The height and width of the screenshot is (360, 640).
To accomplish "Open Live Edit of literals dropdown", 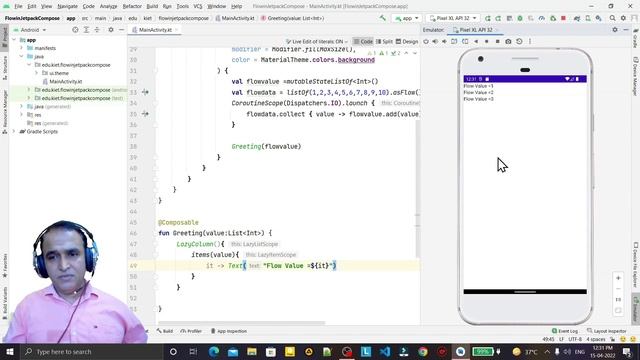I will pyautogui.click(x=317, y=41).
